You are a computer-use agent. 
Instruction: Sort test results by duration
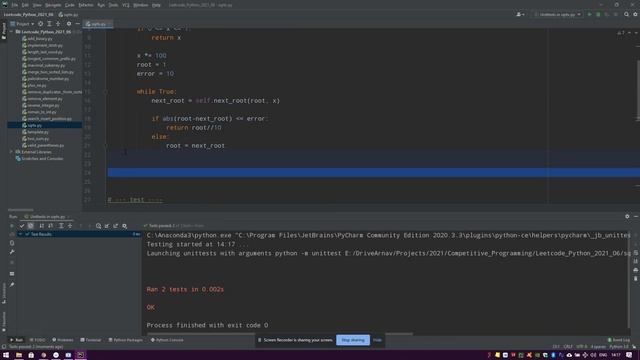pos(51,226)
